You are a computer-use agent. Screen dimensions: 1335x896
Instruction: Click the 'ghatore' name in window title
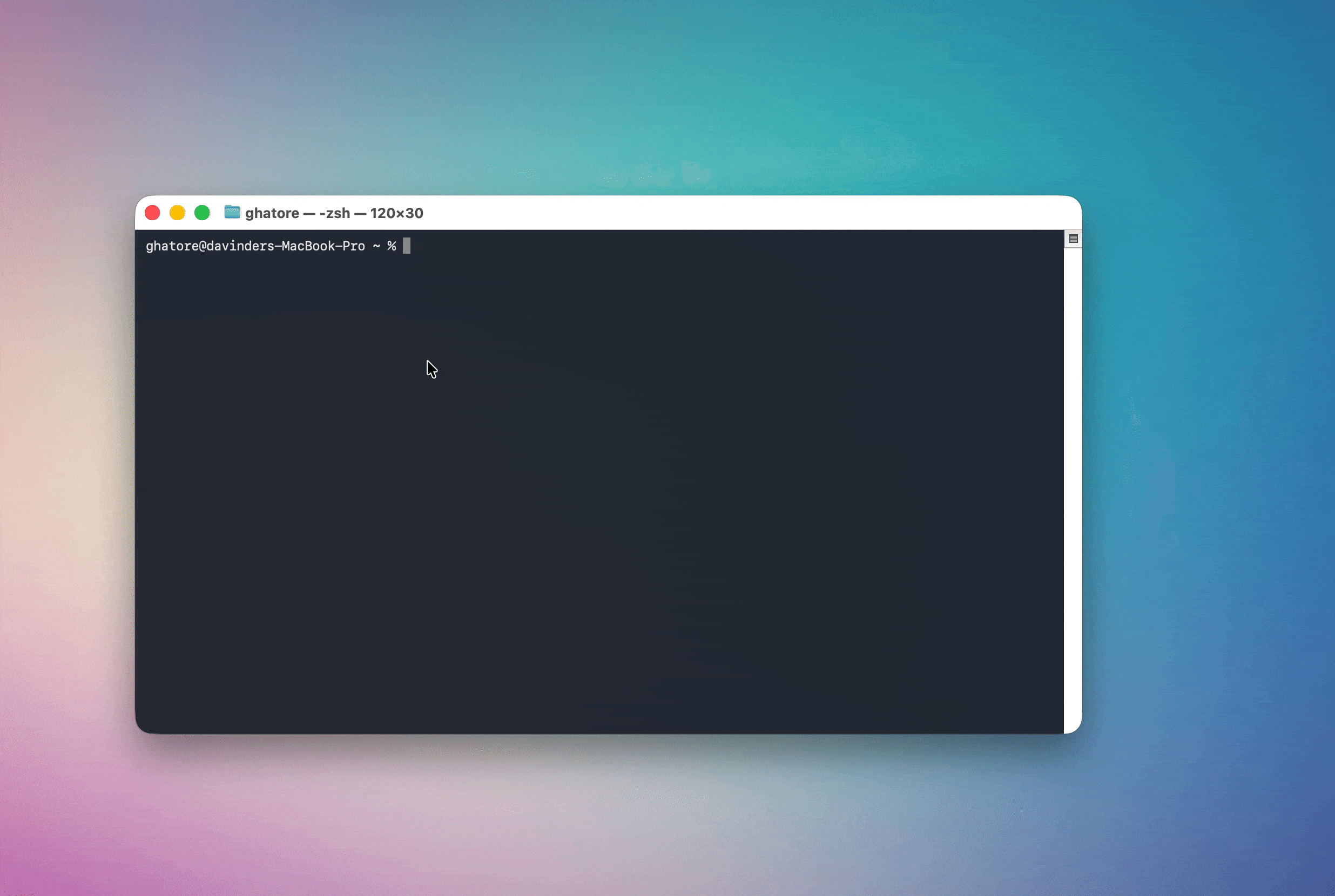[272, 213]
